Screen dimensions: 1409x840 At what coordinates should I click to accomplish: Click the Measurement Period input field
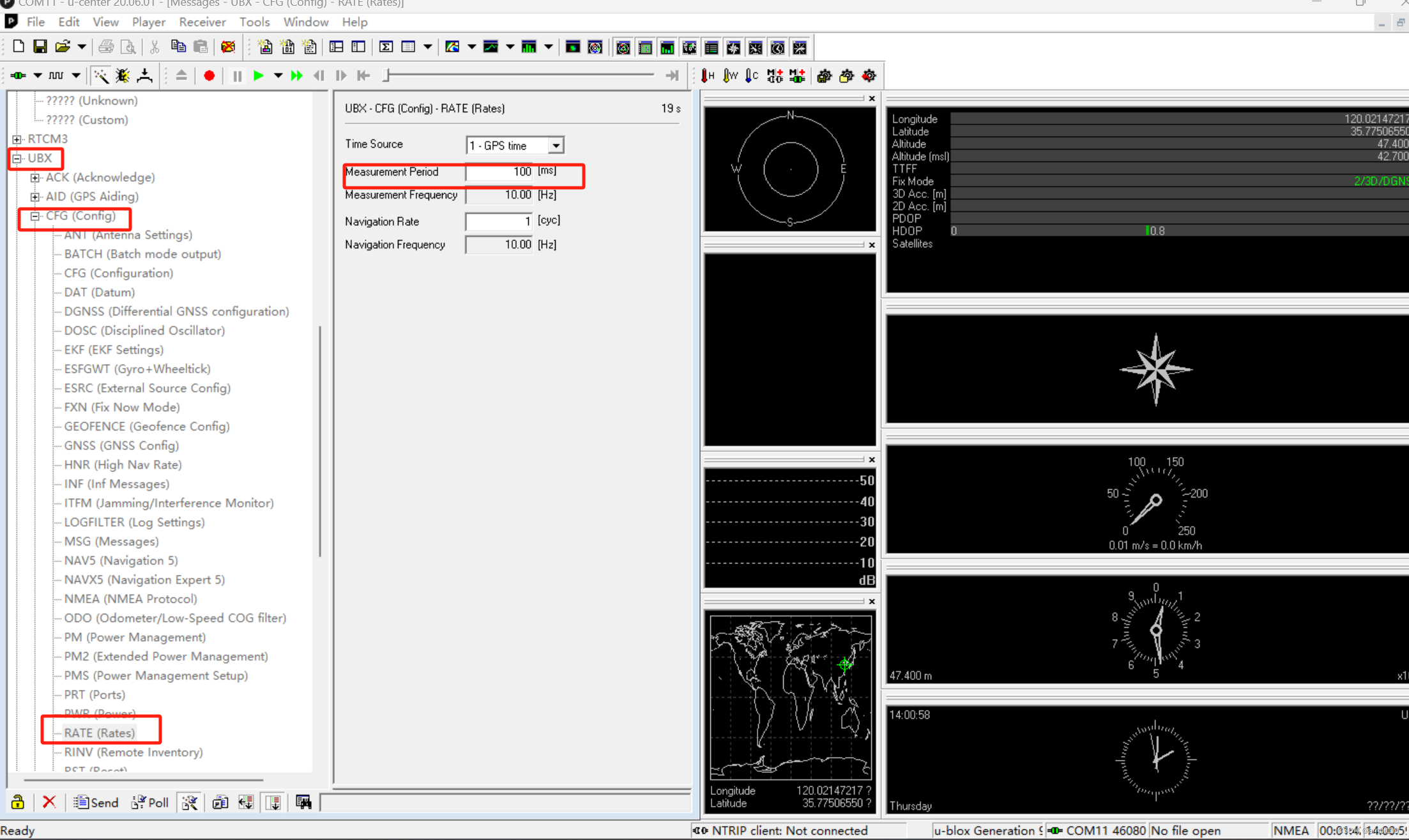499,172
